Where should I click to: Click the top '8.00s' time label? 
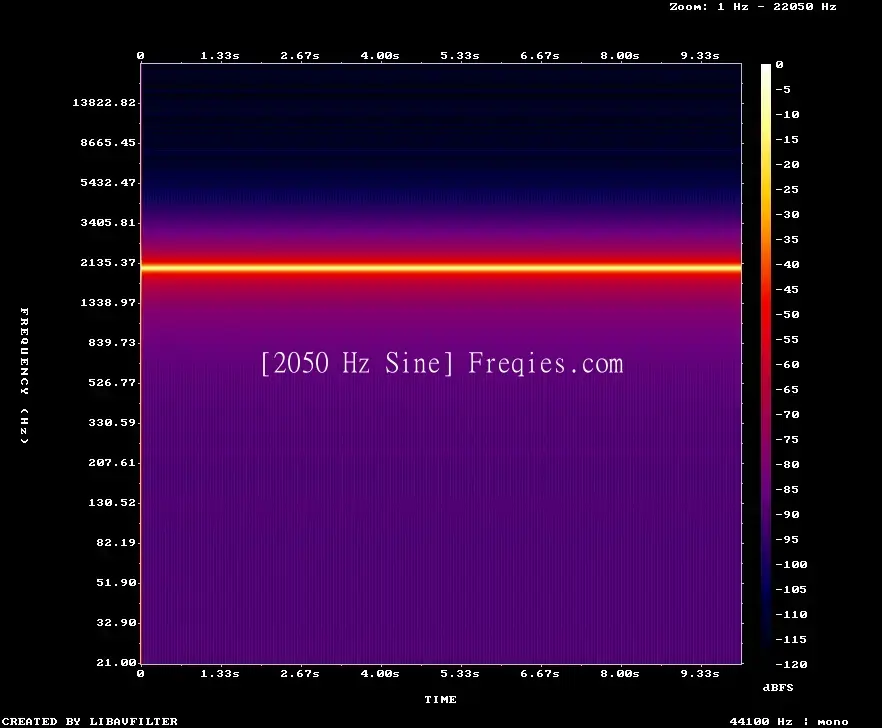[619, 56]
